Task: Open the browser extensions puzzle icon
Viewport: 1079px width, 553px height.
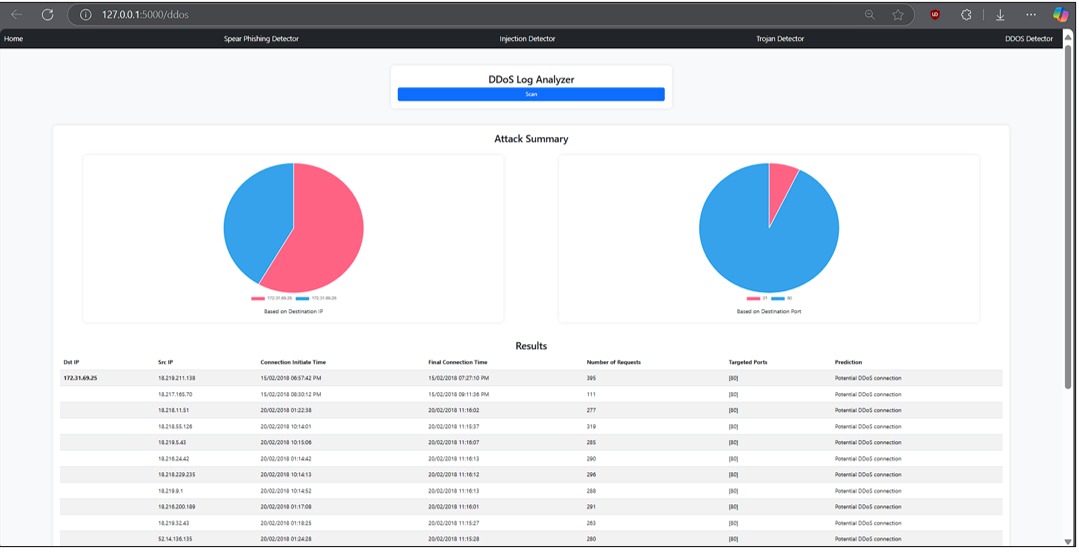Action: (966, 14)
